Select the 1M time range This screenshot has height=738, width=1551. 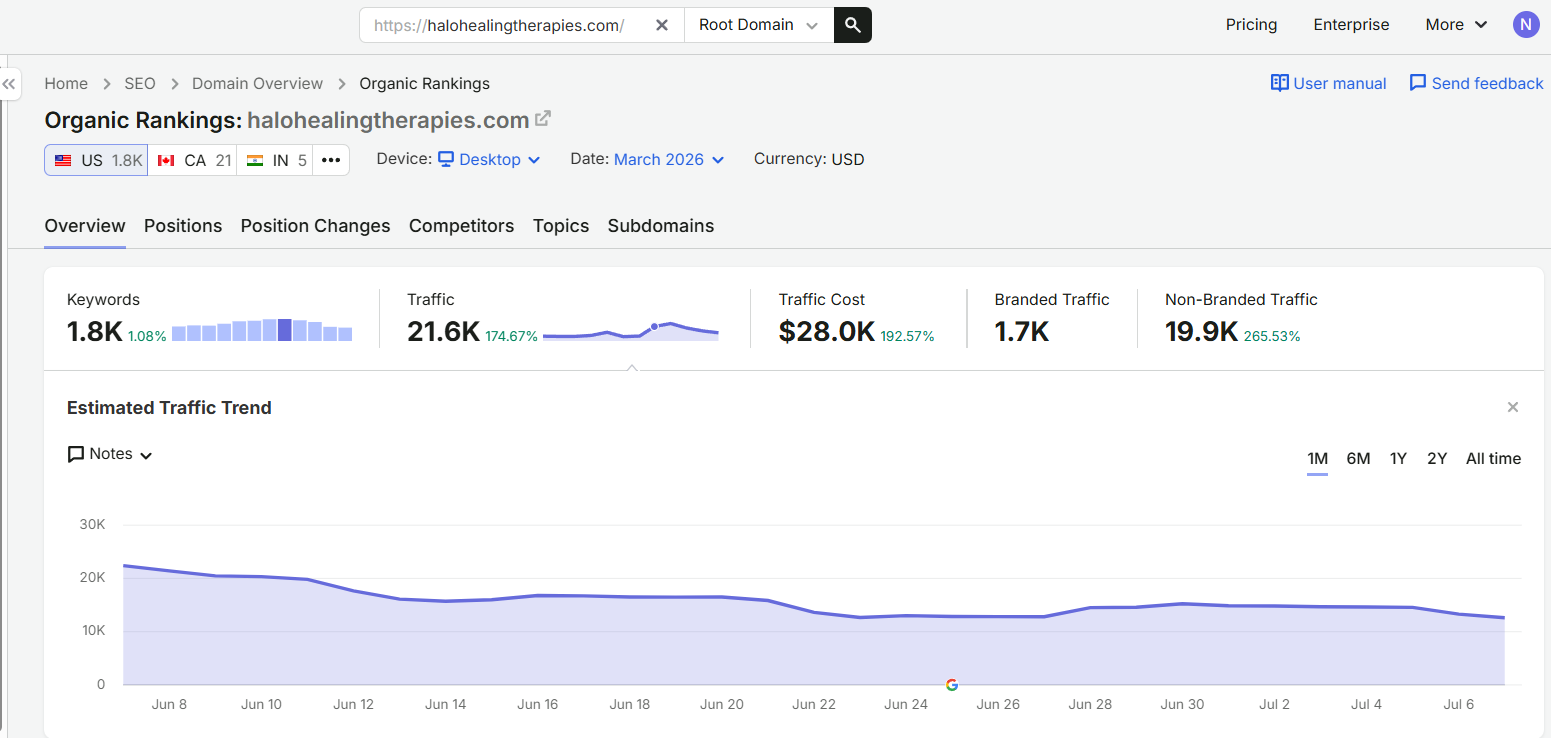[x=1317, y=459]
